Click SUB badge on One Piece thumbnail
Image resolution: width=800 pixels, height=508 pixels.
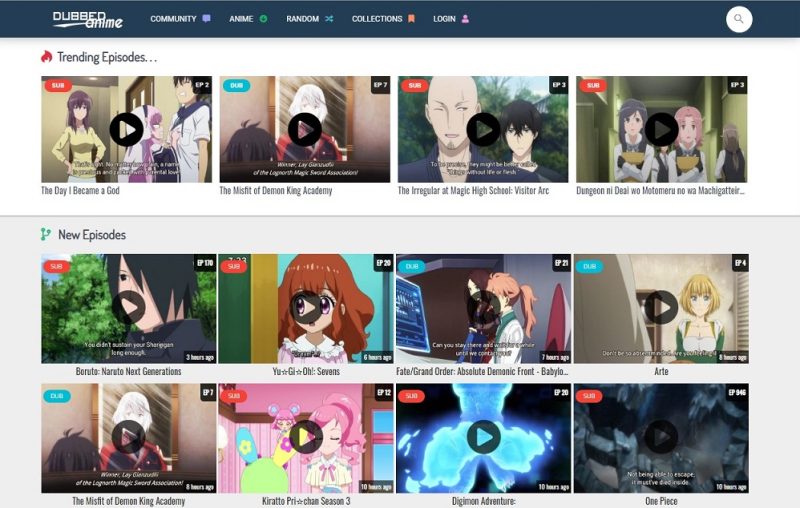click(x=589, y=396)
